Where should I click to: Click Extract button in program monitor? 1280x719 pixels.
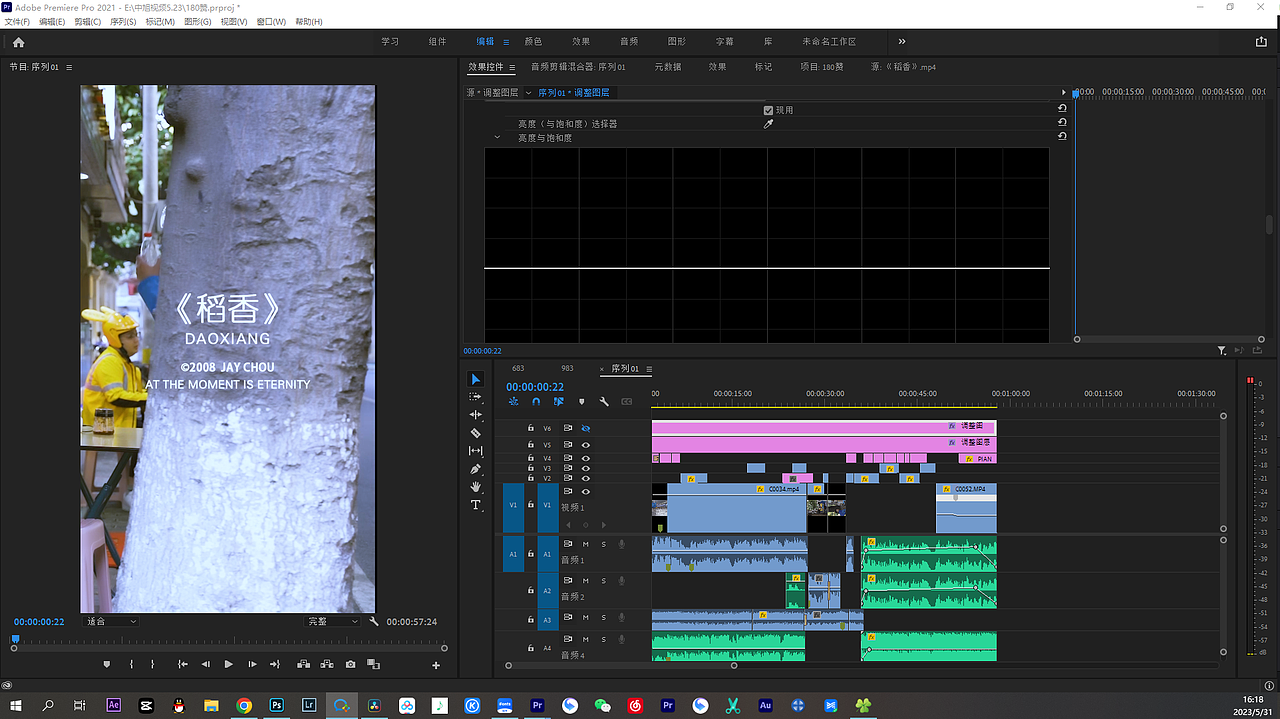coord(326,664)
